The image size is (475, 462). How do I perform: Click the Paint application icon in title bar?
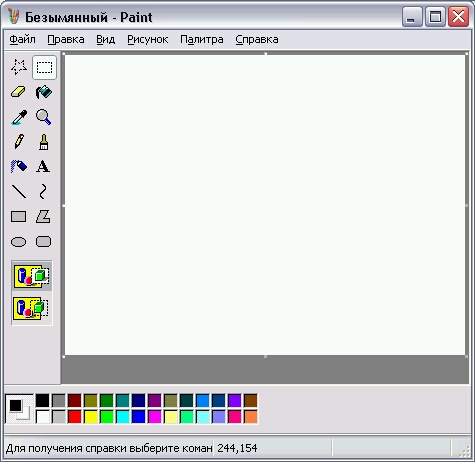[13, 17]
